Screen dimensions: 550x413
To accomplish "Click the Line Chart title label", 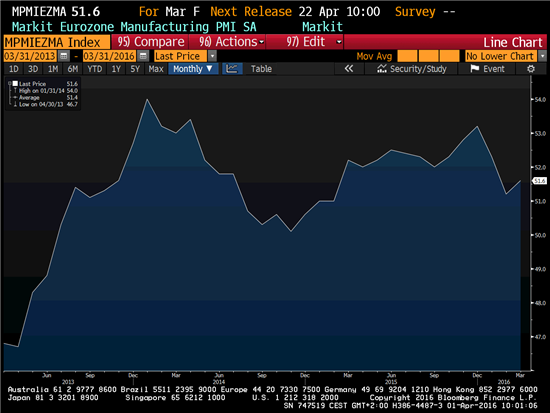I will [513, 42].
